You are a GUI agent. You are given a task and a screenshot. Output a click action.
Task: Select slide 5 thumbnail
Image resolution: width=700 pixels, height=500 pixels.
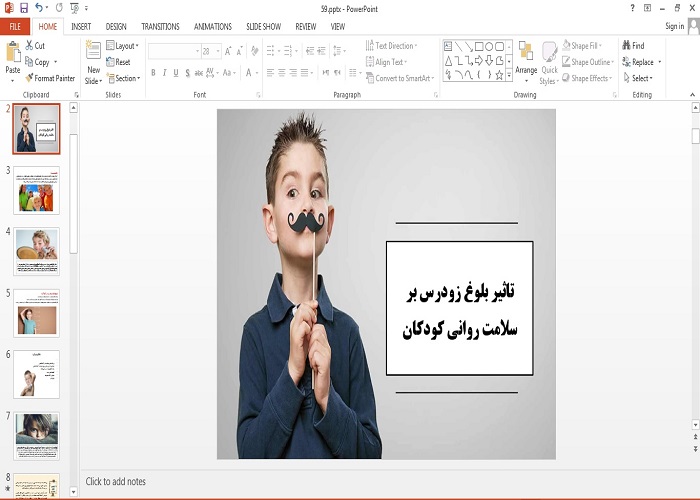(36, 313)
